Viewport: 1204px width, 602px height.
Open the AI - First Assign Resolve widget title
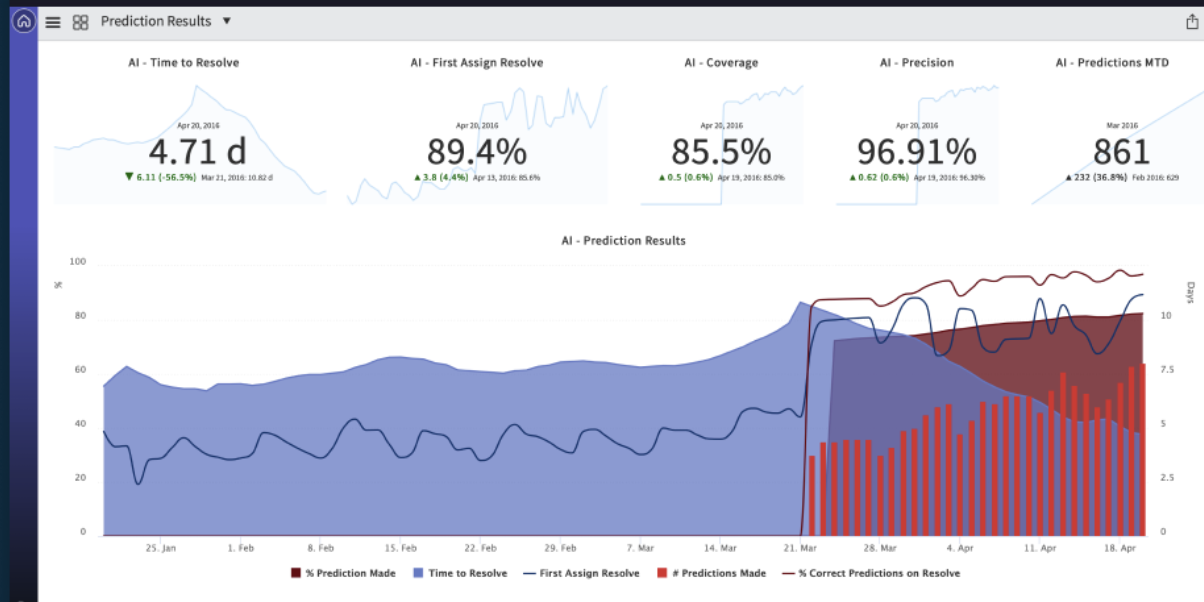click(x=477, y=62)
